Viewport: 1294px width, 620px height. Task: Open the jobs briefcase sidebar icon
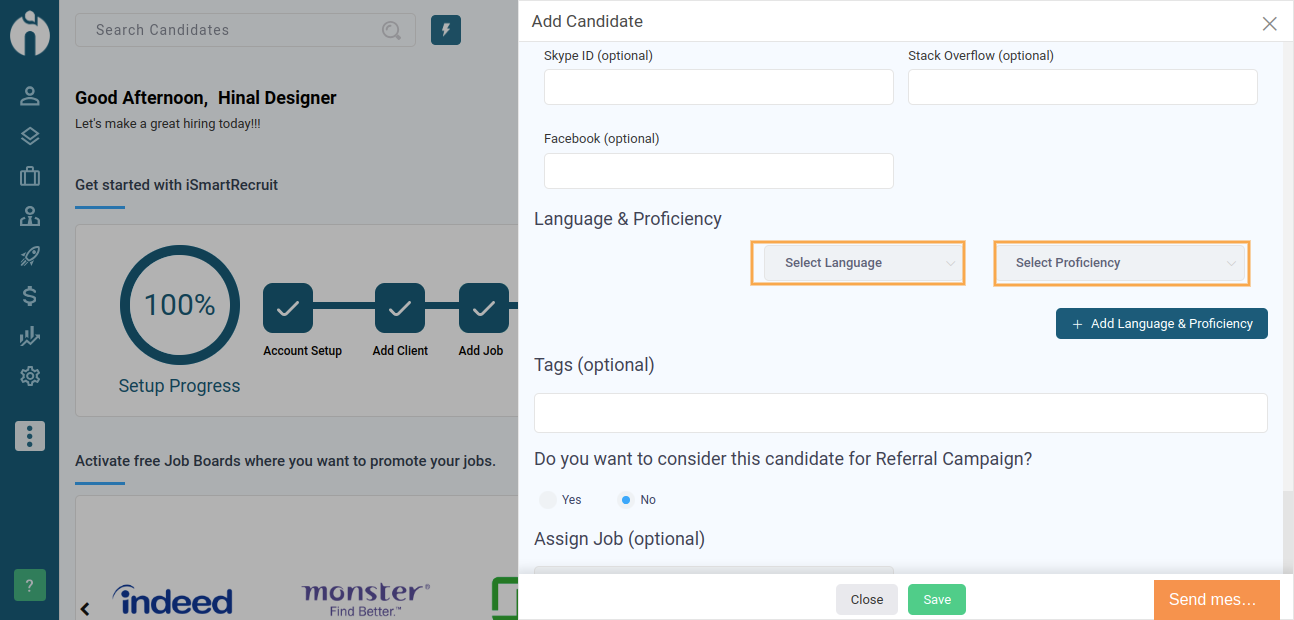pos(29,176)
